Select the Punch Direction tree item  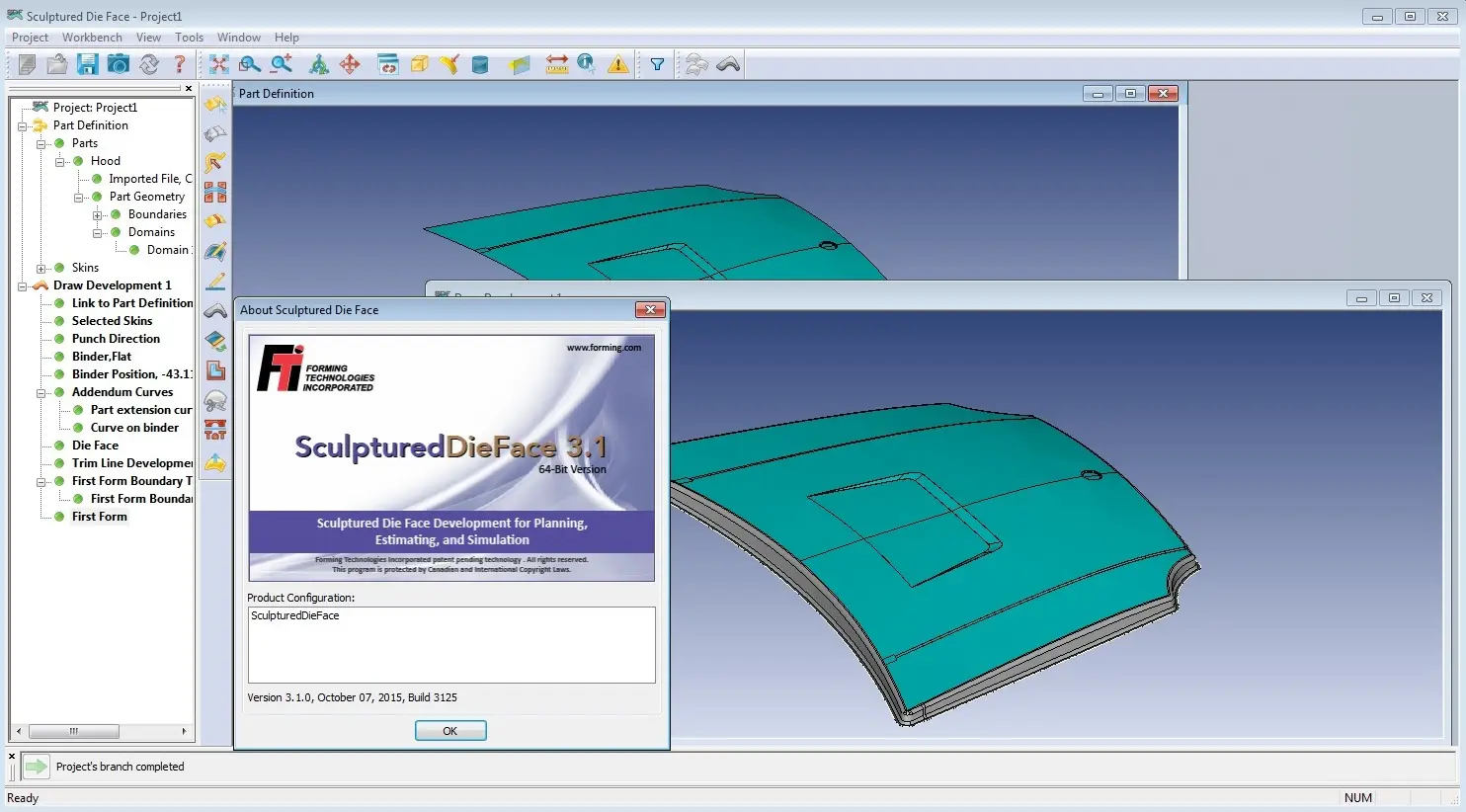(116, 339)
